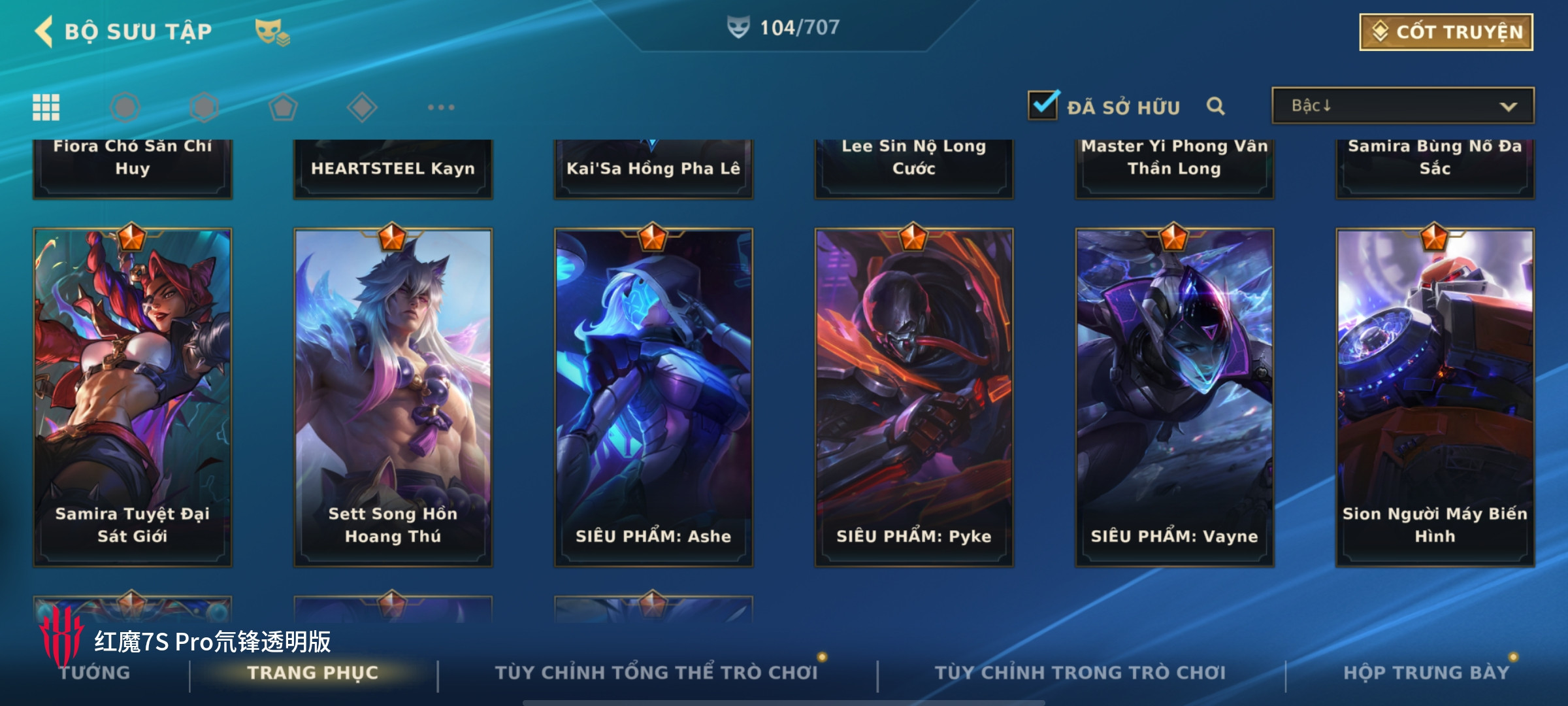The height and width of the screenshot is (706, 1568).
Task: Filter by the first circular rarity icon
Action: pos(125,107)
